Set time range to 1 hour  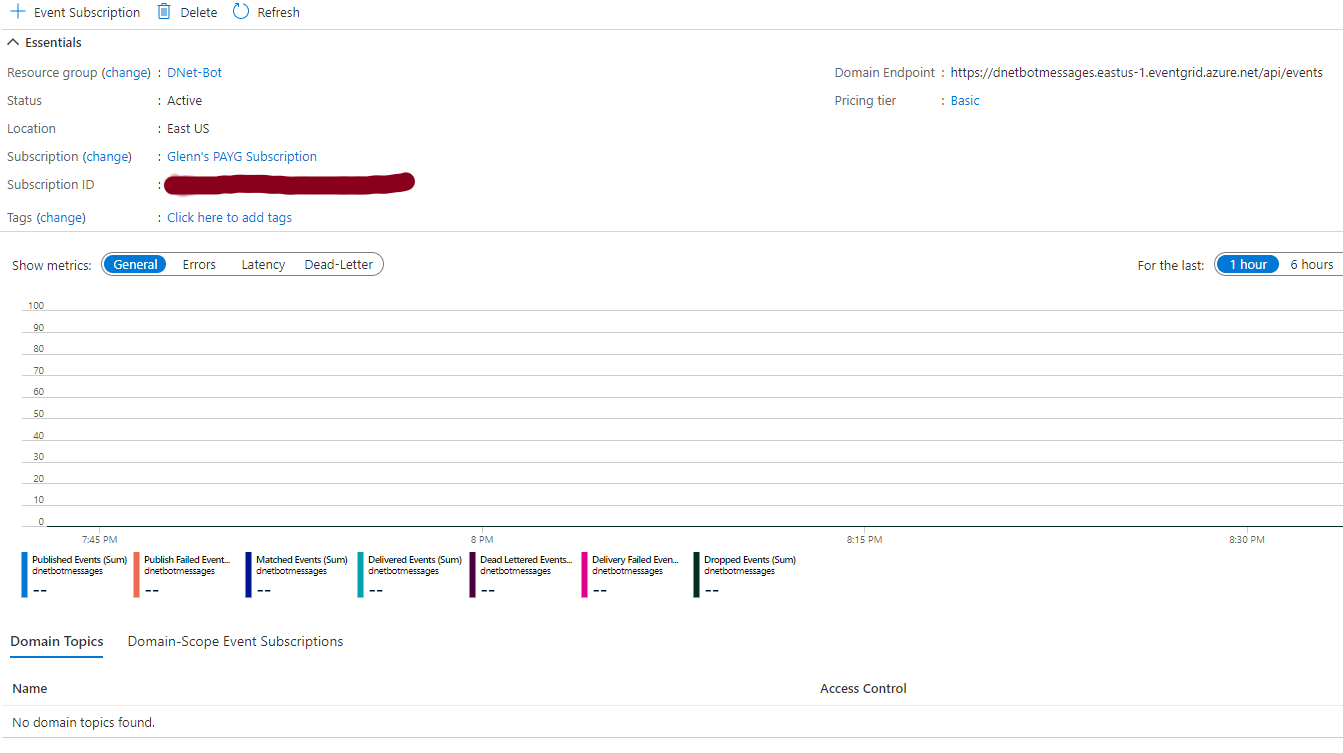point(1247,265)
